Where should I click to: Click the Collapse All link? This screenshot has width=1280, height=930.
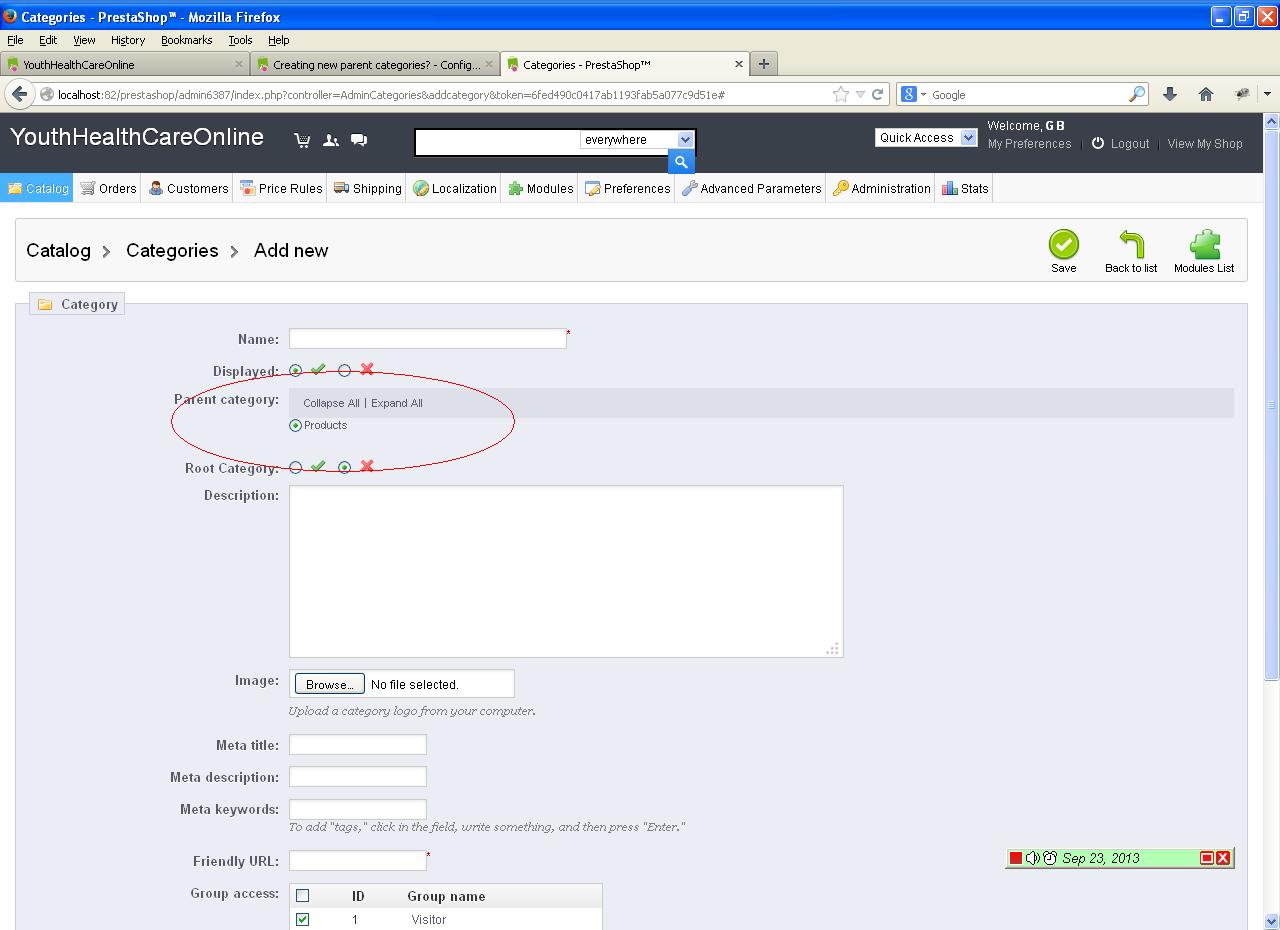point(331,403)
